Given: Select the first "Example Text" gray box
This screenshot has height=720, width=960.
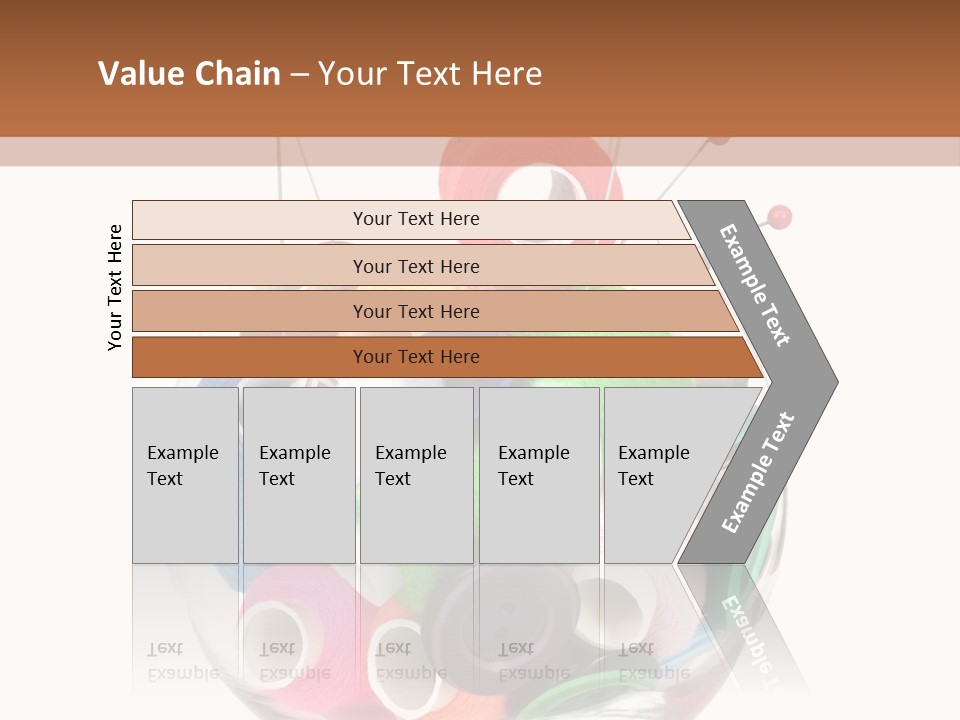Looking at the screenshot, I should point(185,475).
